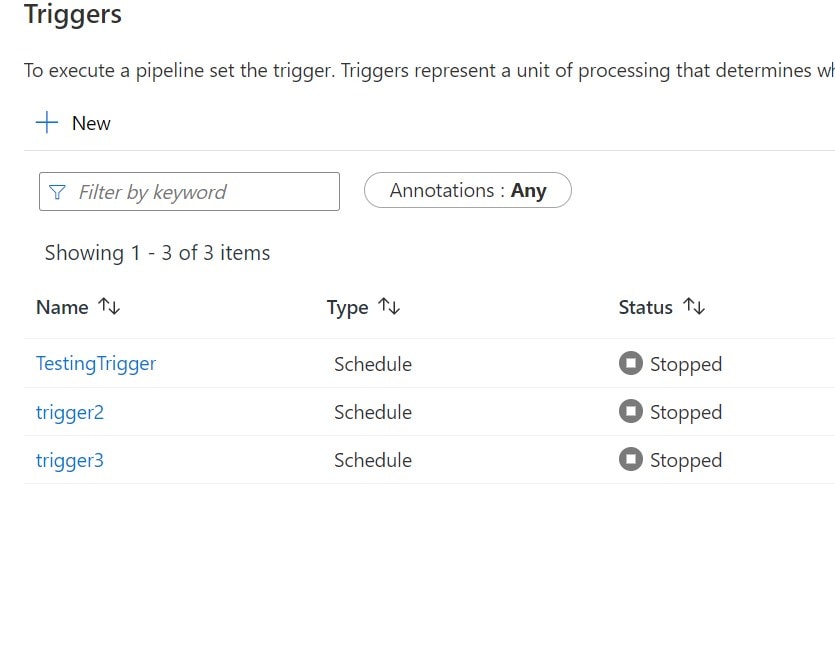The height and width of the screenshot is (652, 835).
Task: Click the Name column header
Action: tap(62, 307)
